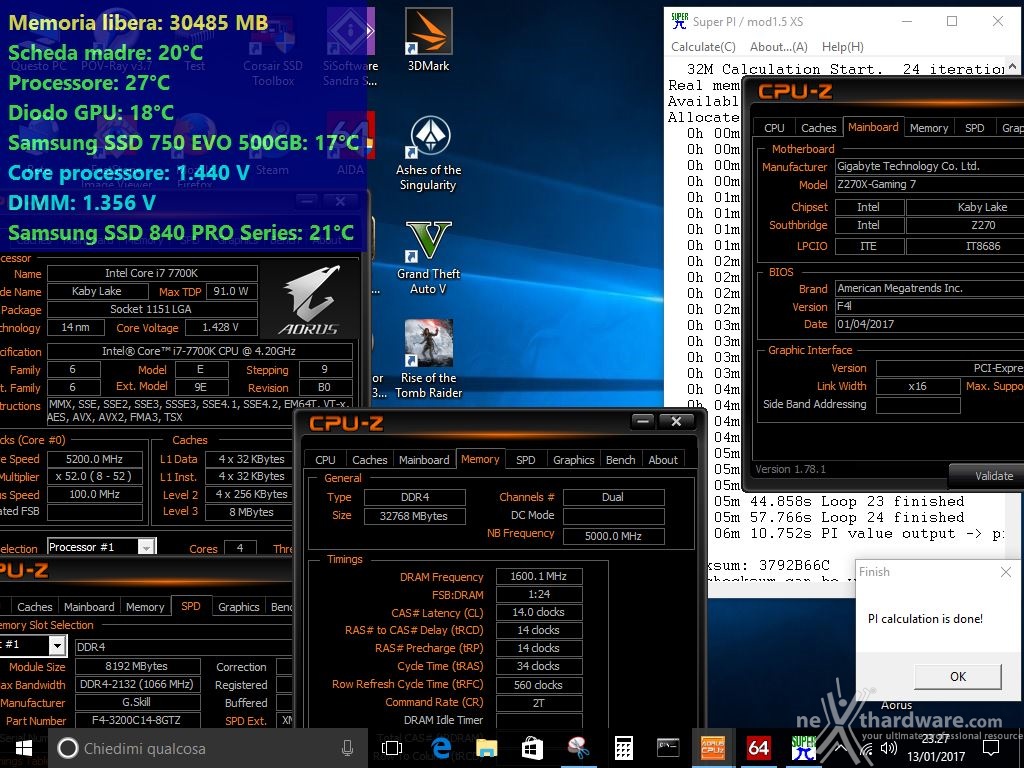The height and width of the screenshot is (768, 1024).
Task: Open SPD tab in right CPU-Z window
Action: tap(974, 128)
